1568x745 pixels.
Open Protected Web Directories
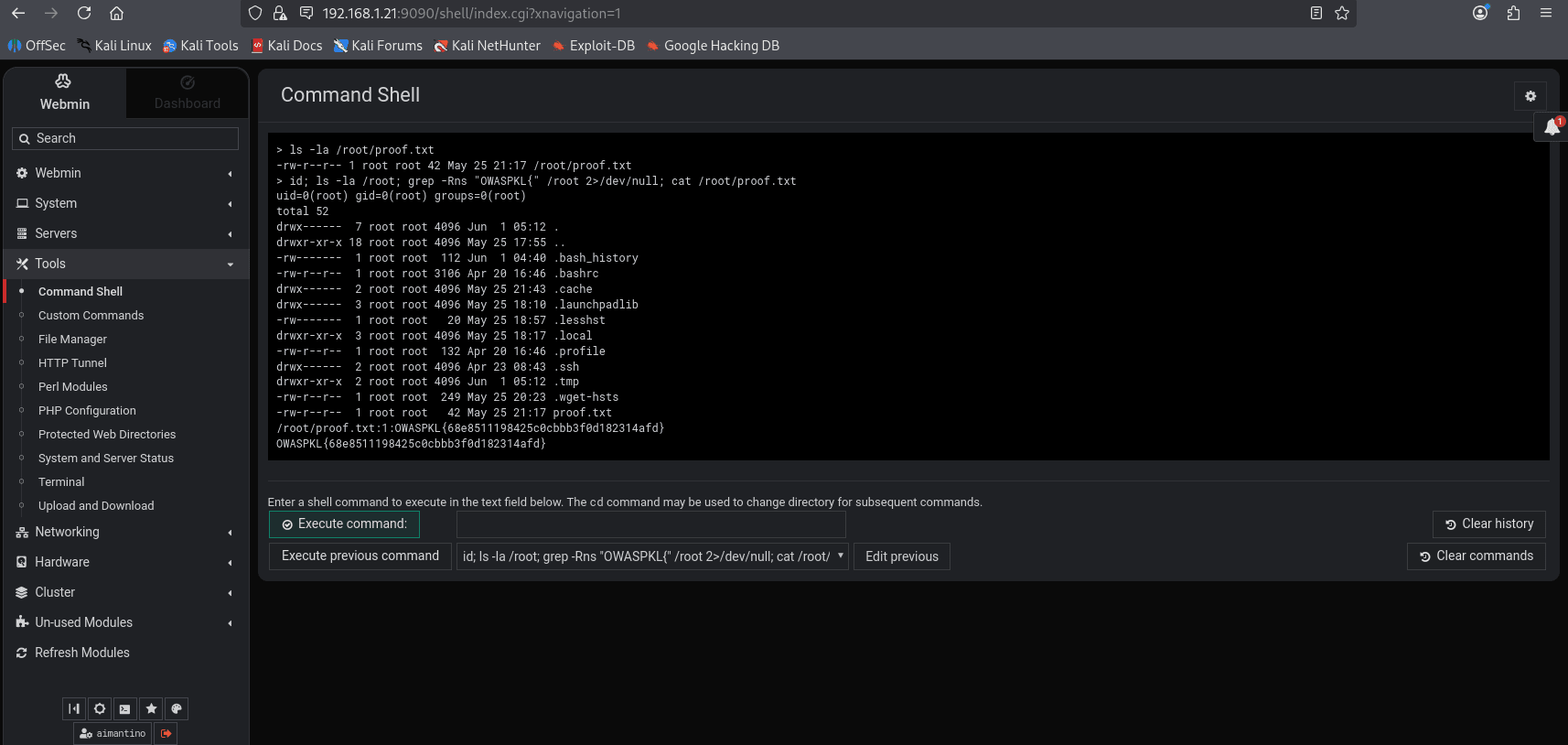[x=107, y=434]
